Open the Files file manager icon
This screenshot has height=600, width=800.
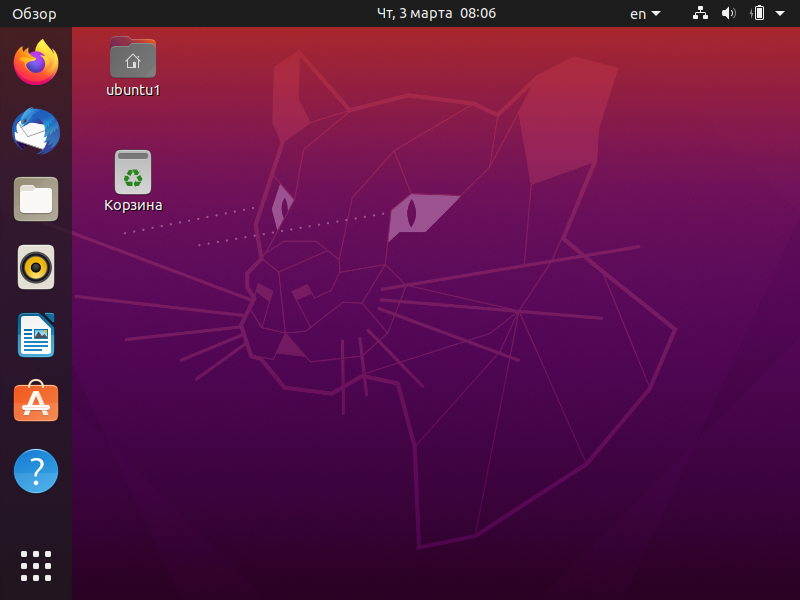pyautogui.click(x=35, y=199)
